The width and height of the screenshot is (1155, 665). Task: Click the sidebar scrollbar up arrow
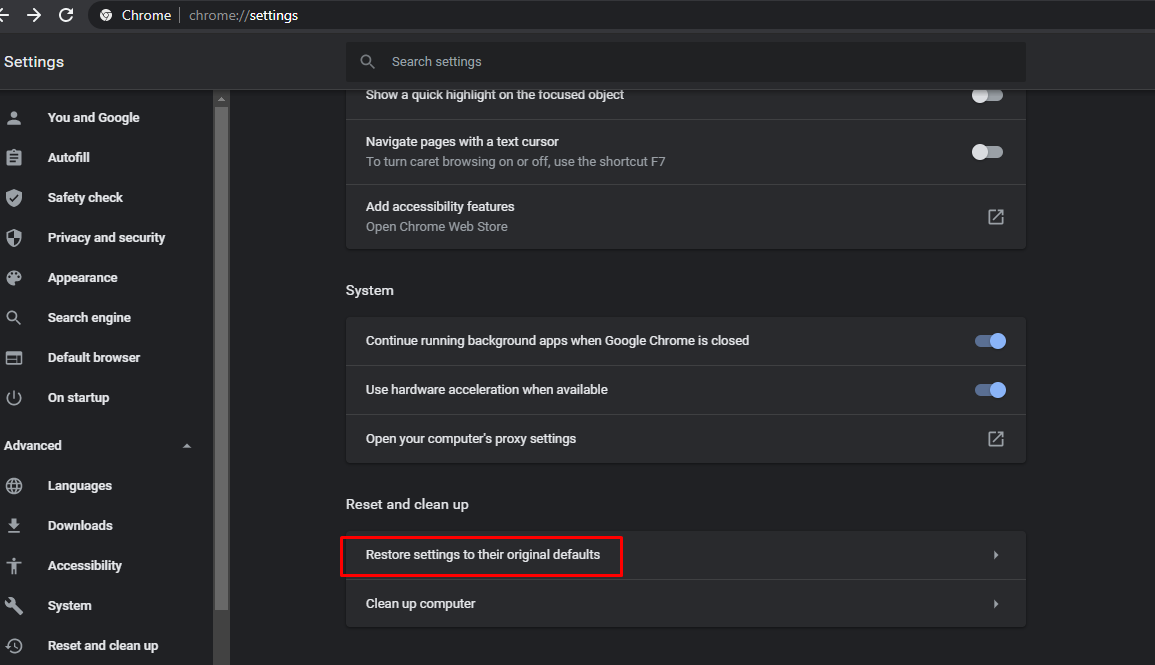click(x=221, y=99)
